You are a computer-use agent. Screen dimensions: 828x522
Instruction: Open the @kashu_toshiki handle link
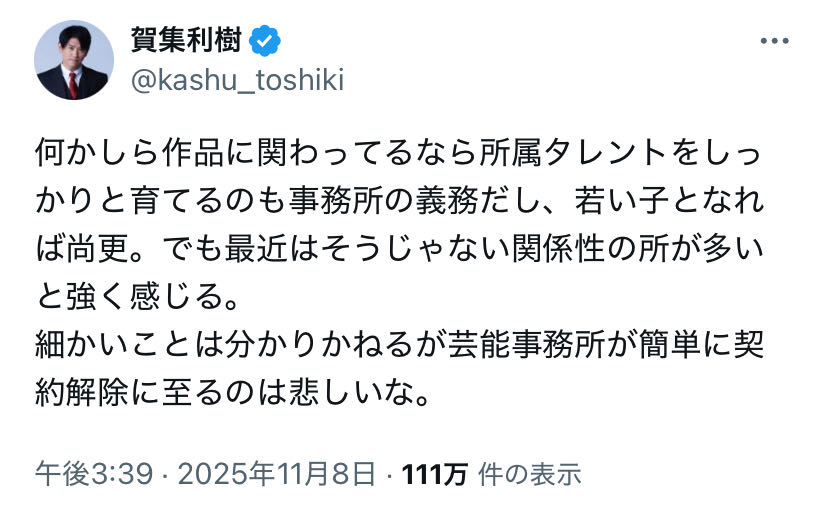[237, 80]
